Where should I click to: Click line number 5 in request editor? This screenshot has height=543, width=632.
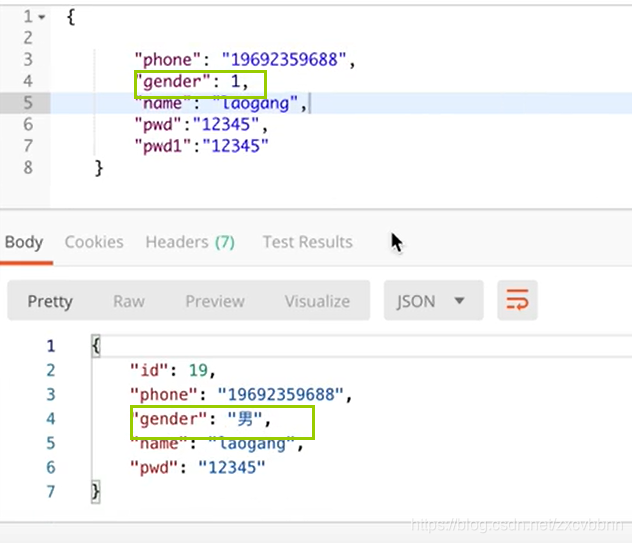coord(27,103)
